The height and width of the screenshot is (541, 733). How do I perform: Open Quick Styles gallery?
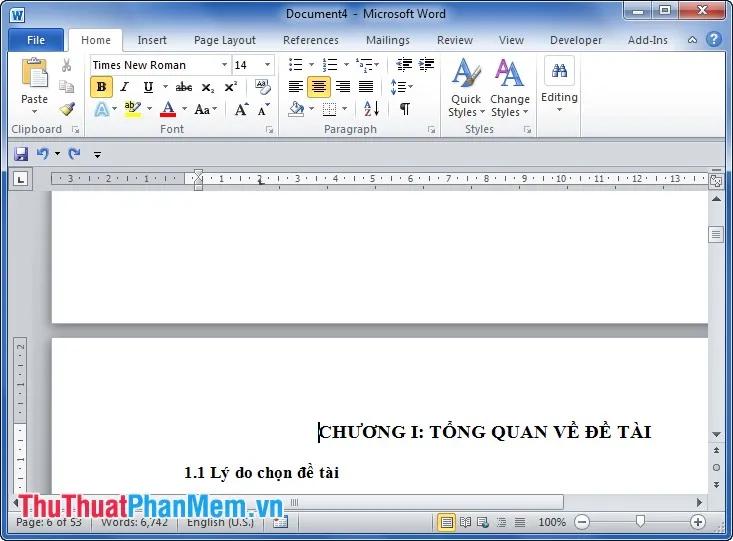coord(465,88)
